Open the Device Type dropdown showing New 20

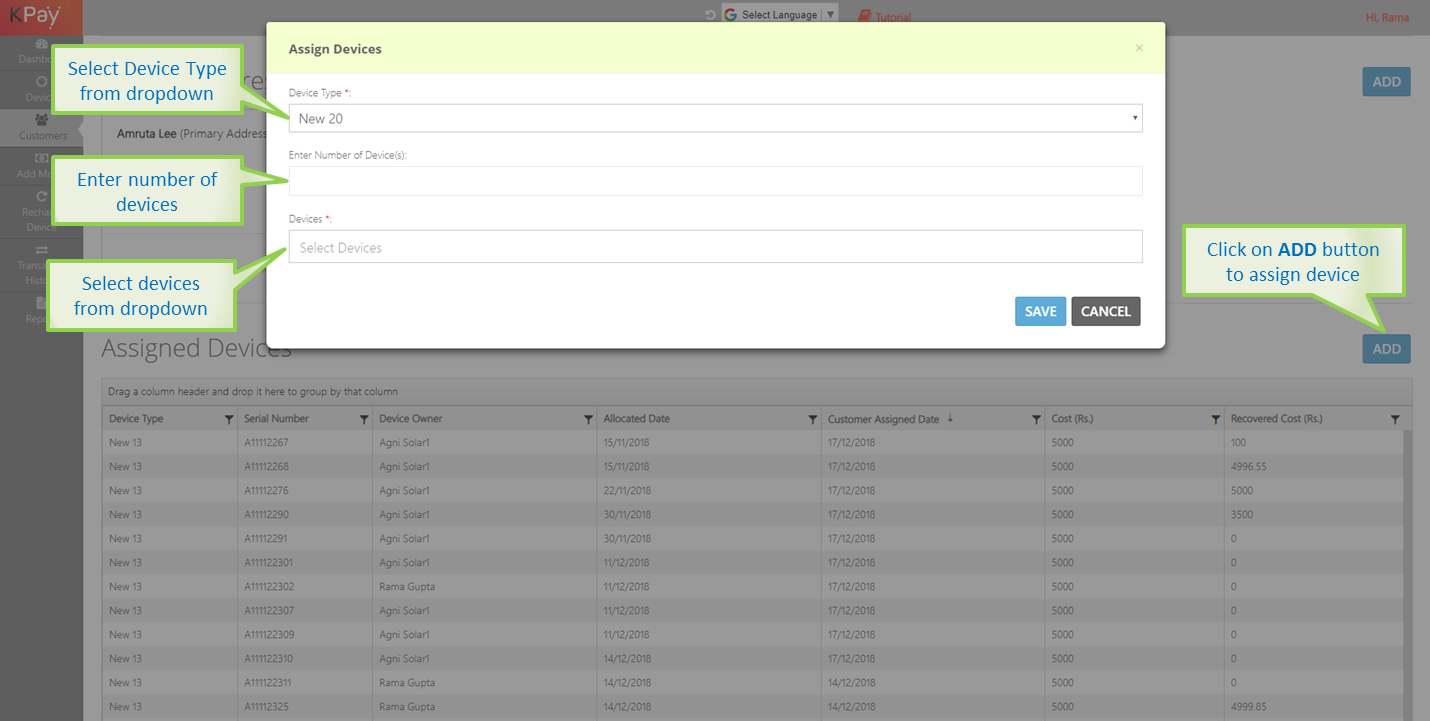715,118
